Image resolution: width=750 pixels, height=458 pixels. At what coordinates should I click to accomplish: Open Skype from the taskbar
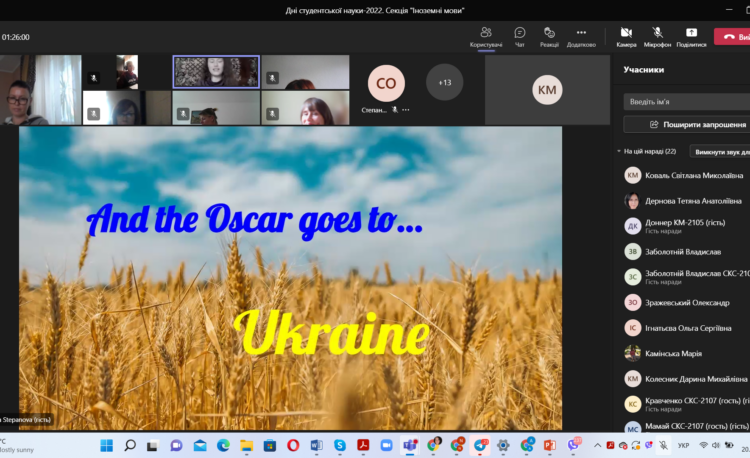[340, 446]
